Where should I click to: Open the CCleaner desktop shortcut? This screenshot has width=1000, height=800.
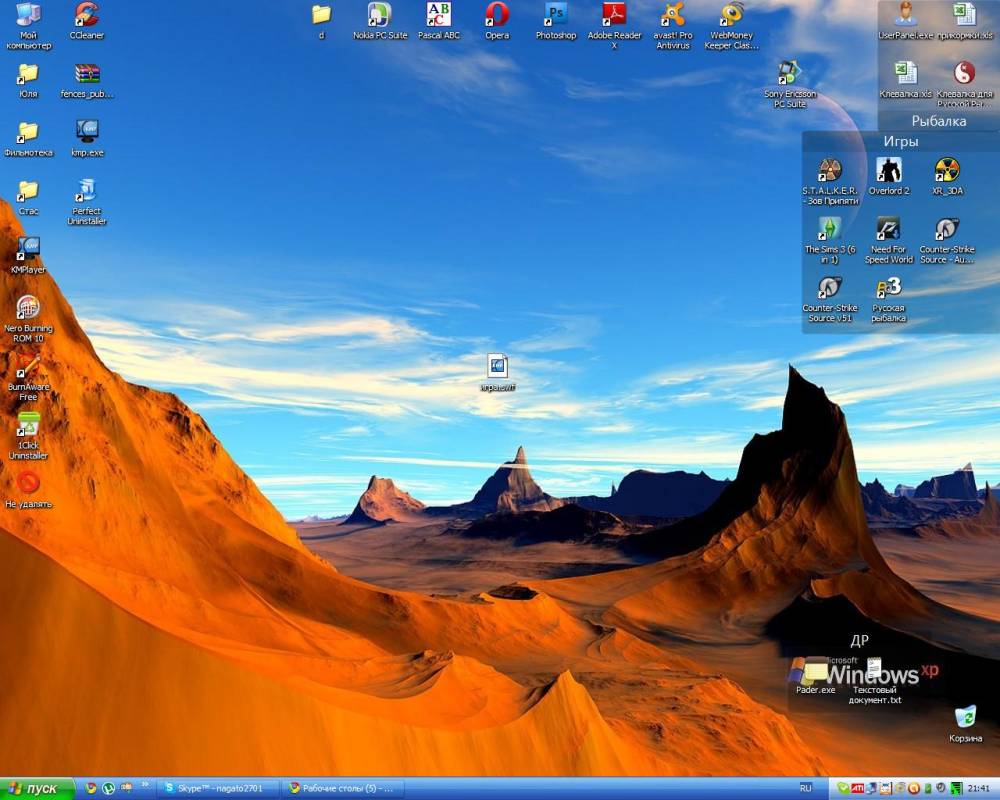[87, 15]
